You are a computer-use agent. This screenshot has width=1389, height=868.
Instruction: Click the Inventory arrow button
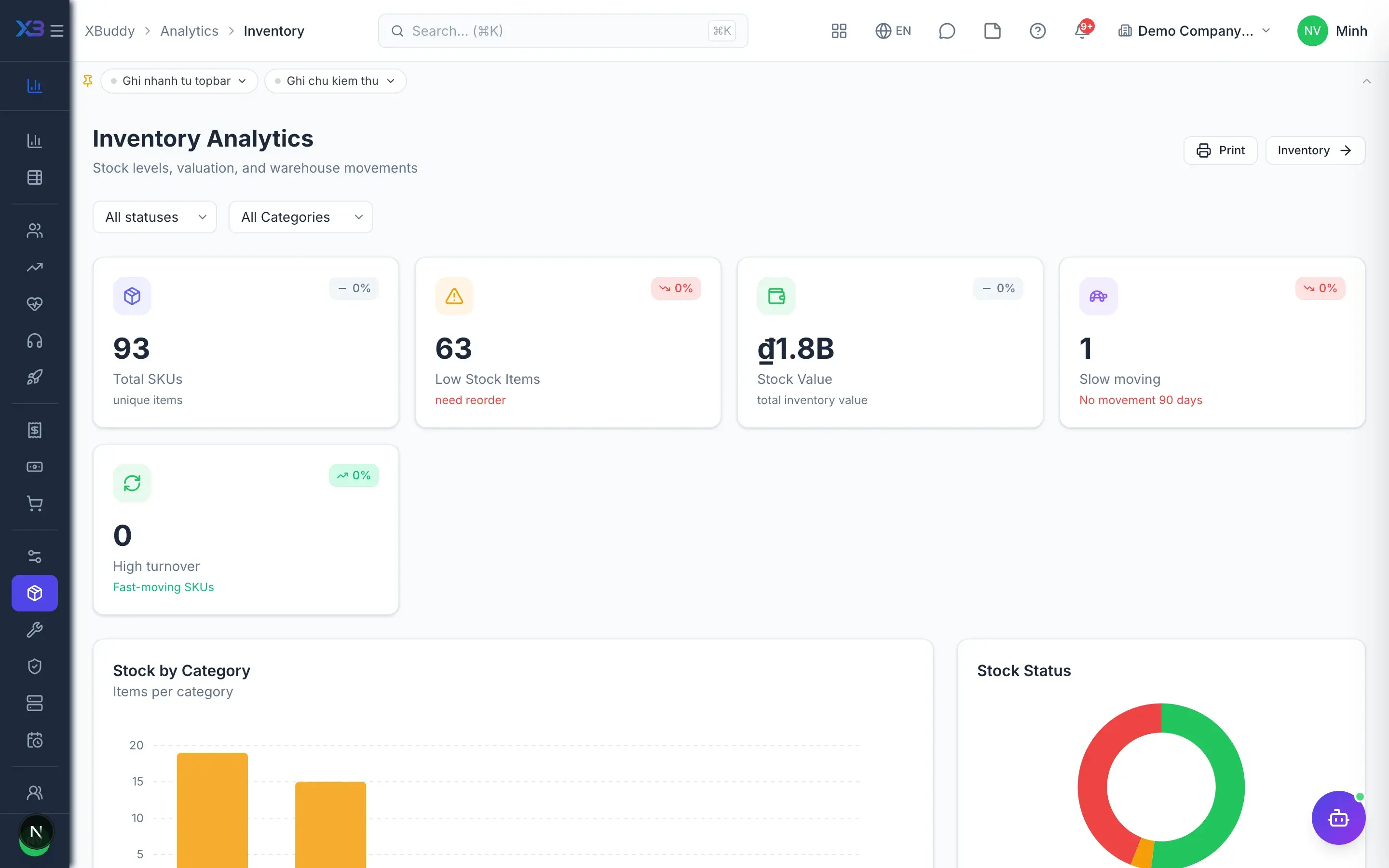[1315, 150]
